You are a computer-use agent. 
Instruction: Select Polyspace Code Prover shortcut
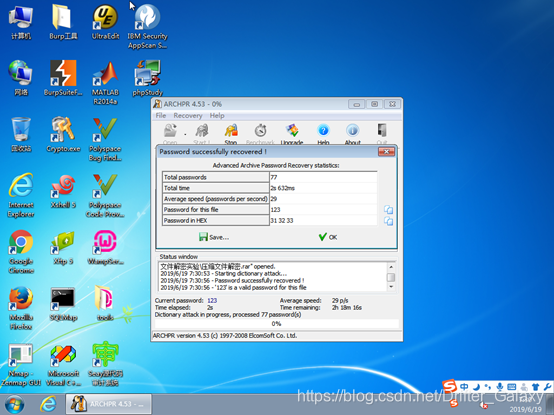point(105,195)
